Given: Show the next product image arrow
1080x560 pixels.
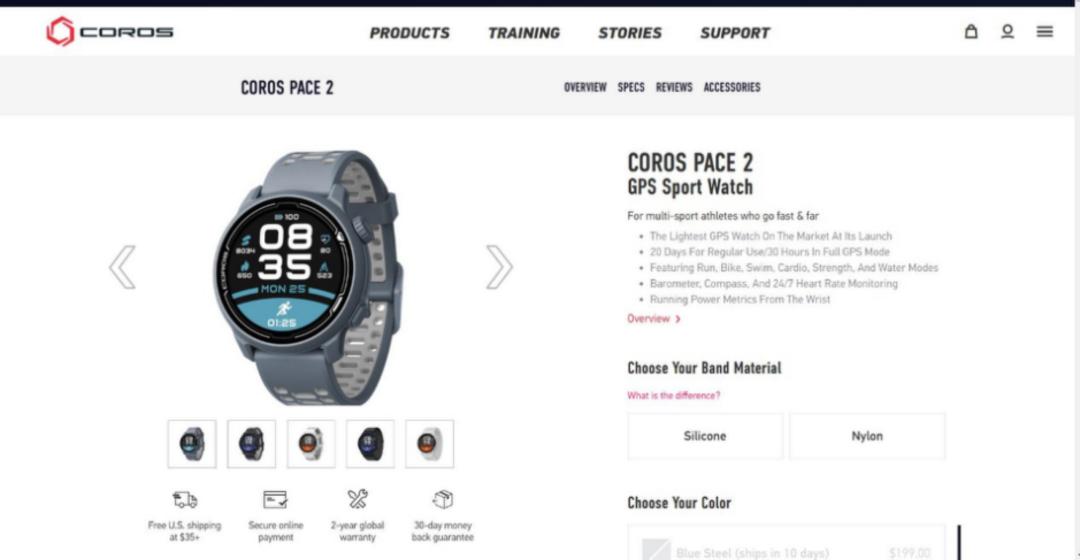Looking at the screenshot, I should [x=499, y=267].
